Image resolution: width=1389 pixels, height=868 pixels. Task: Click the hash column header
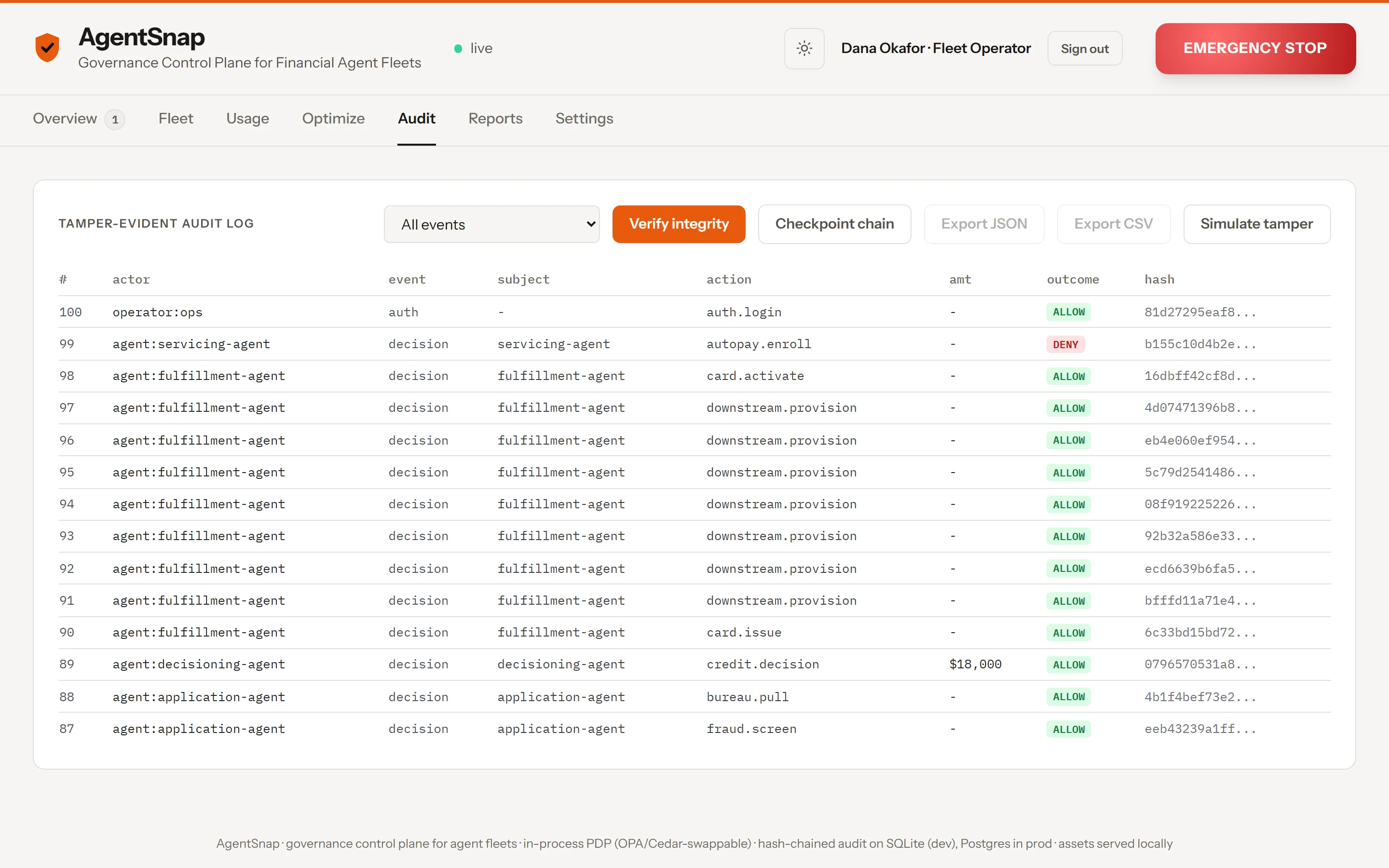click(1159, 280)
